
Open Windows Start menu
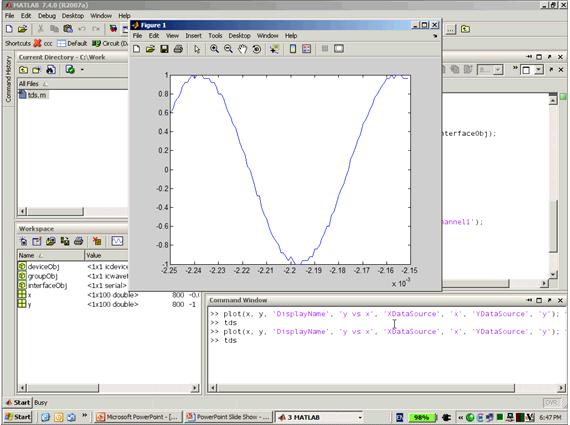click(x=18, y=417)
